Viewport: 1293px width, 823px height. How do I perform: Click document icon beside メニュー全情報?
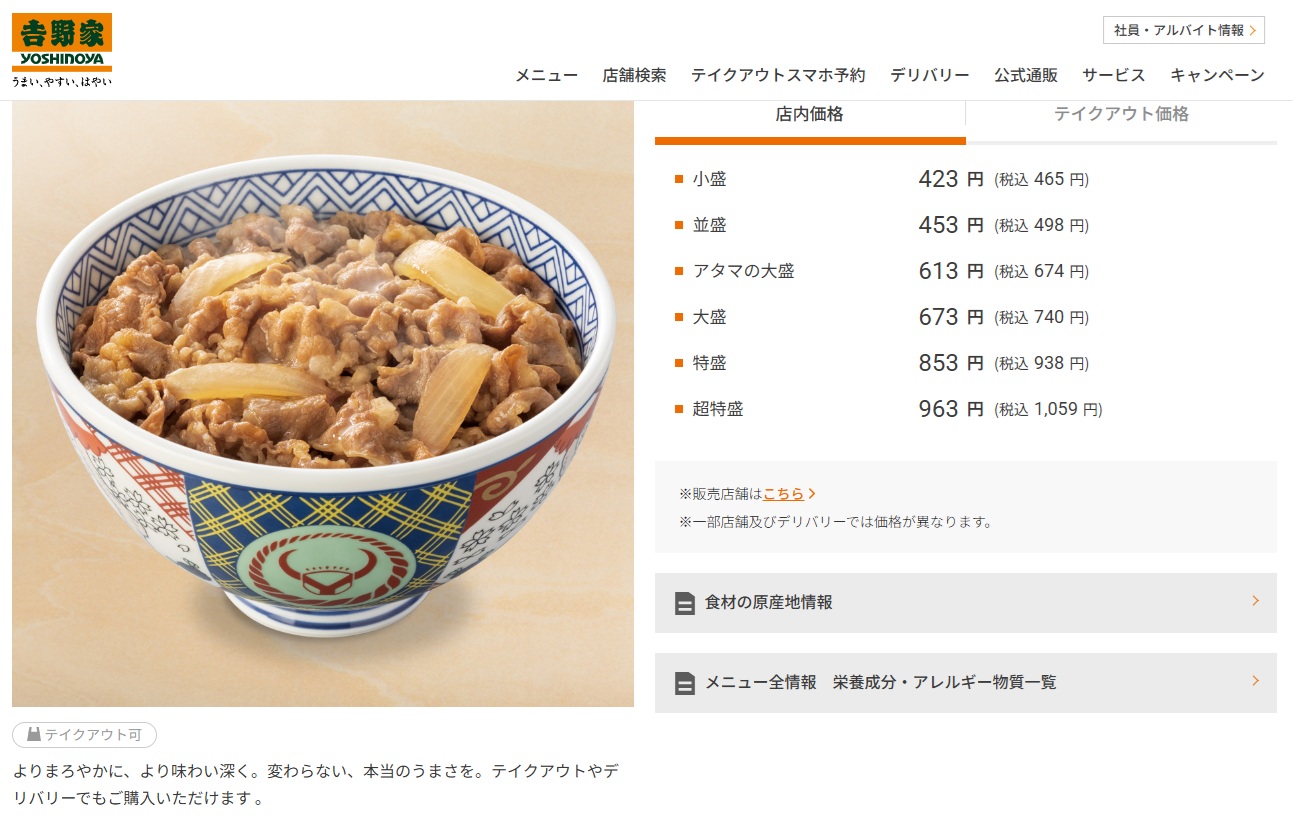[685, 683]
